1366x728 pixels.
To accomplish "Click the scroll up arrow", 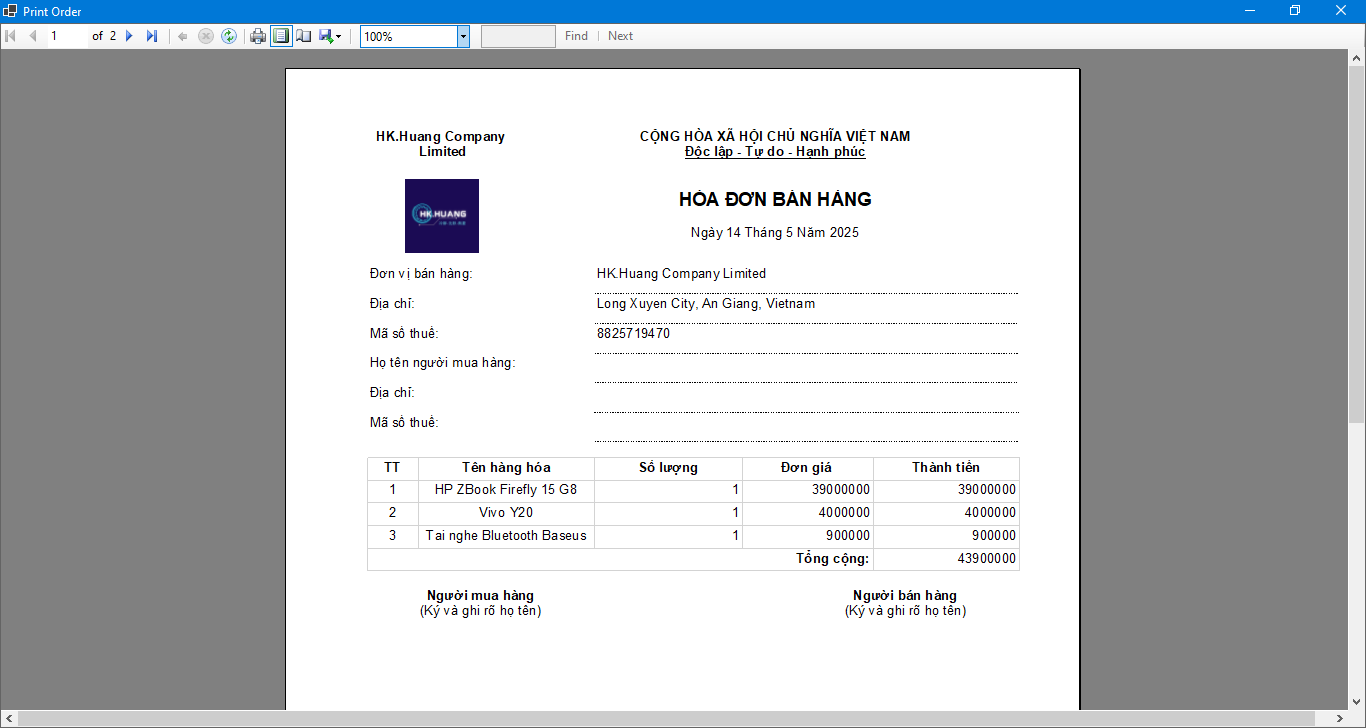I will pyautogui.click(x=1357, y=58).
